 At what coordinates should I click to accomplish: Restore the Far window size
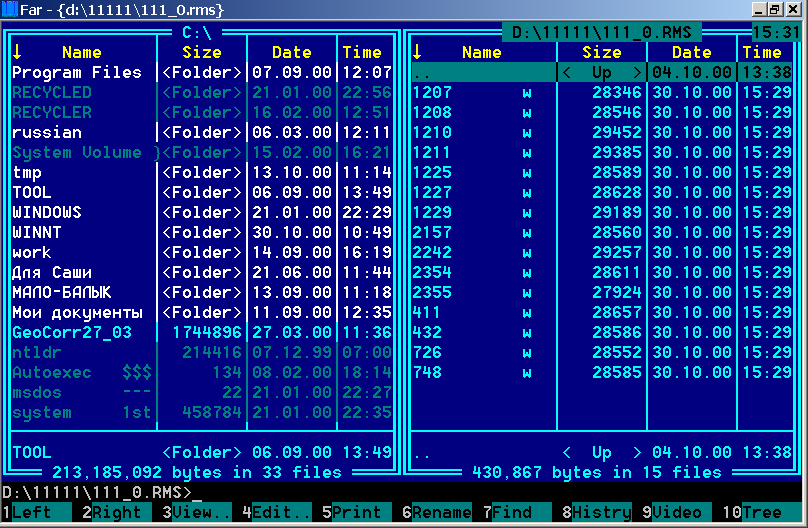(x=775, y=9)
